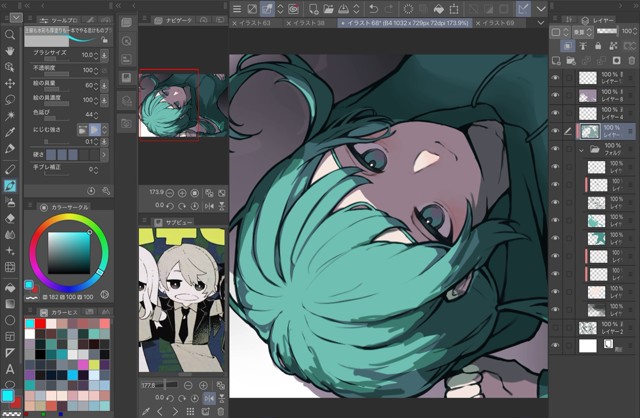Open the blending mode dropdown in Layer panel
This screenshot has width=640, height=418.
pos(583,31)
